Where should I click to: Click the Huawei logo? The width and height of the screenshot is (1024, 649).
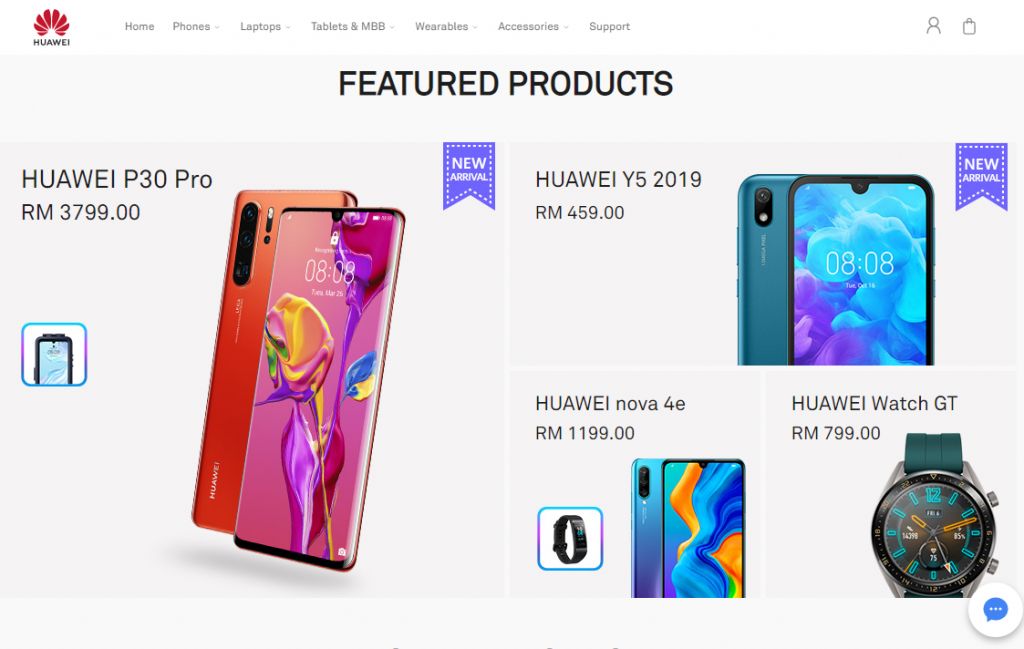[x=52, y=27]
